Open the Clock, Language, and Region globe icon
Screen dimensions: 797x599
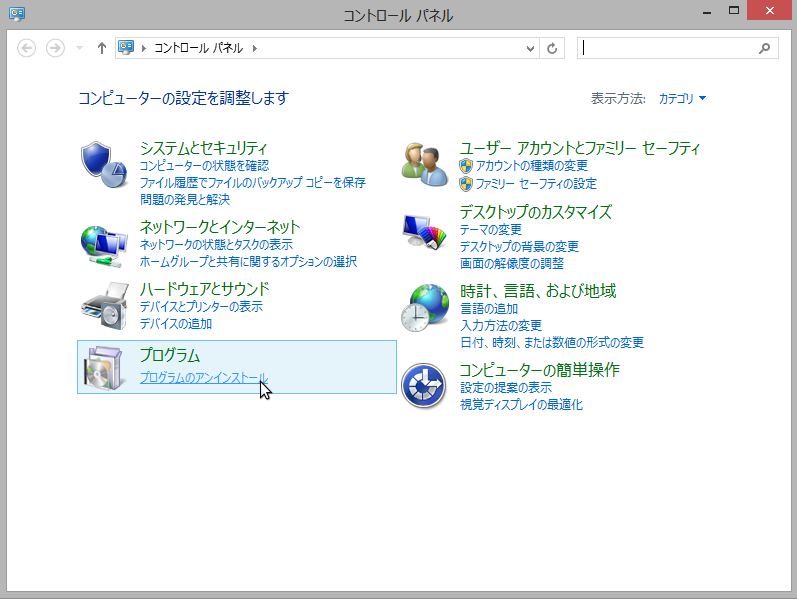pyautogui.click(x=424, y=308)
